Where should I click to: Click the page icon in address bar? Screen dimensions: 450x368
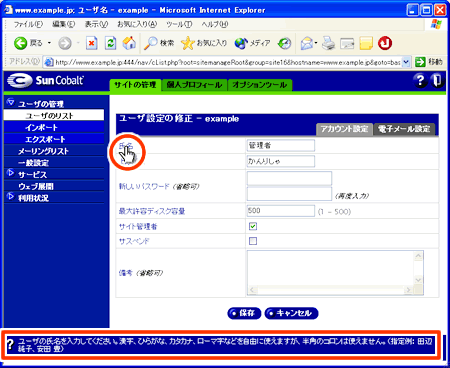49,62
